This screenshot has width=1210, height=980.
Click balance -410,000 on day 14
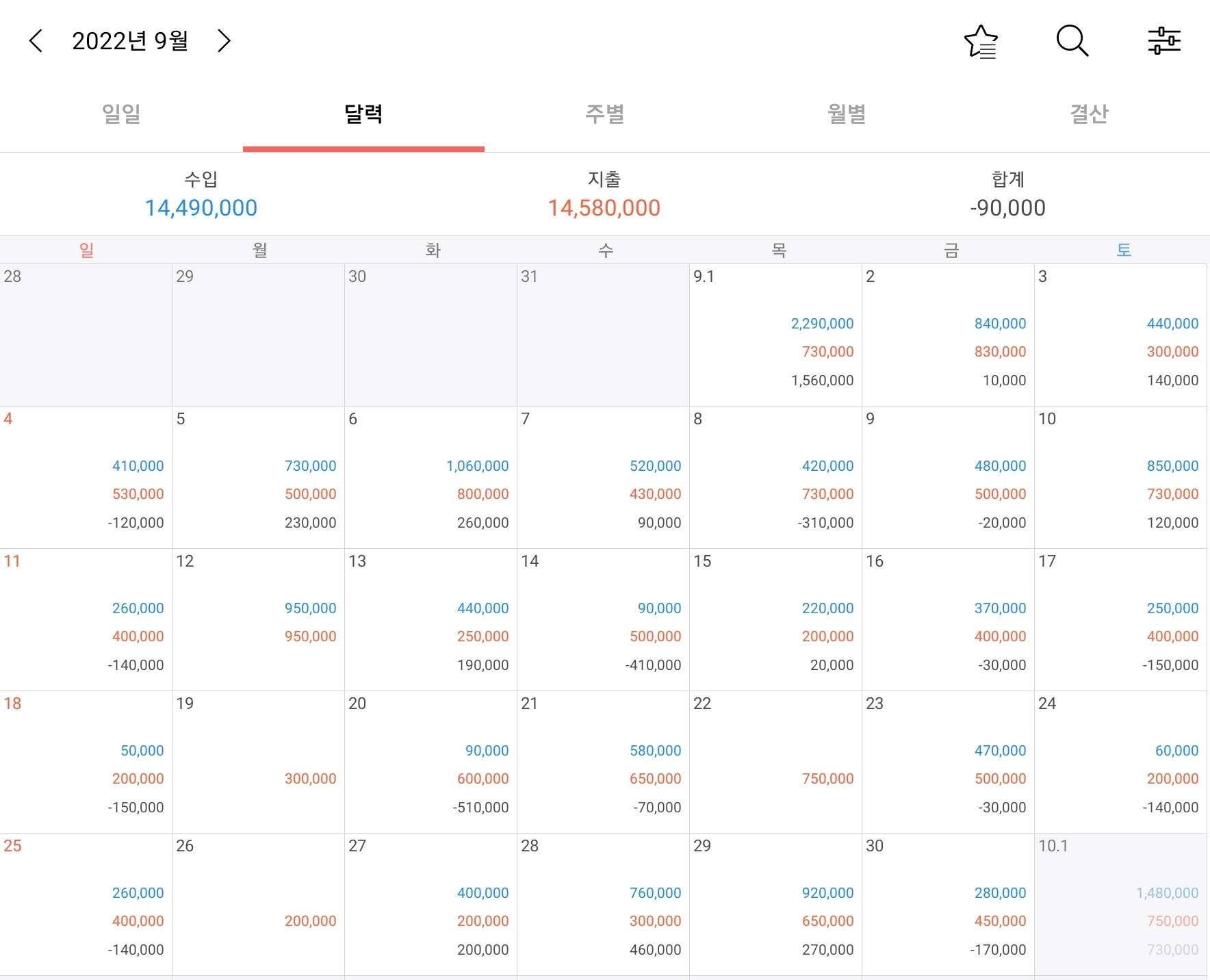pyautogui.click(x=653, y=665)
